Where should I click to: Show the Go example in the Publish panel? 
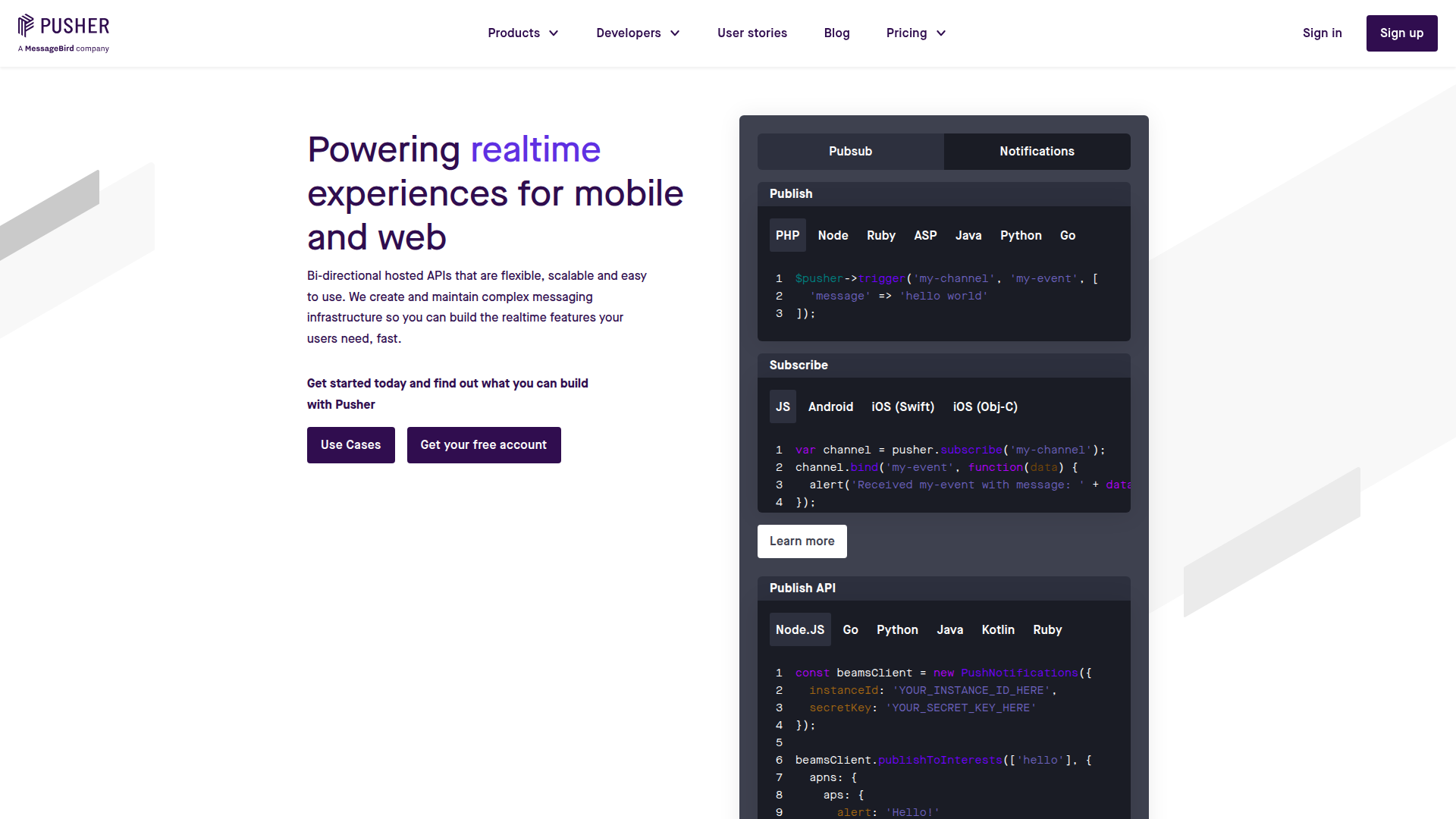1068,235
